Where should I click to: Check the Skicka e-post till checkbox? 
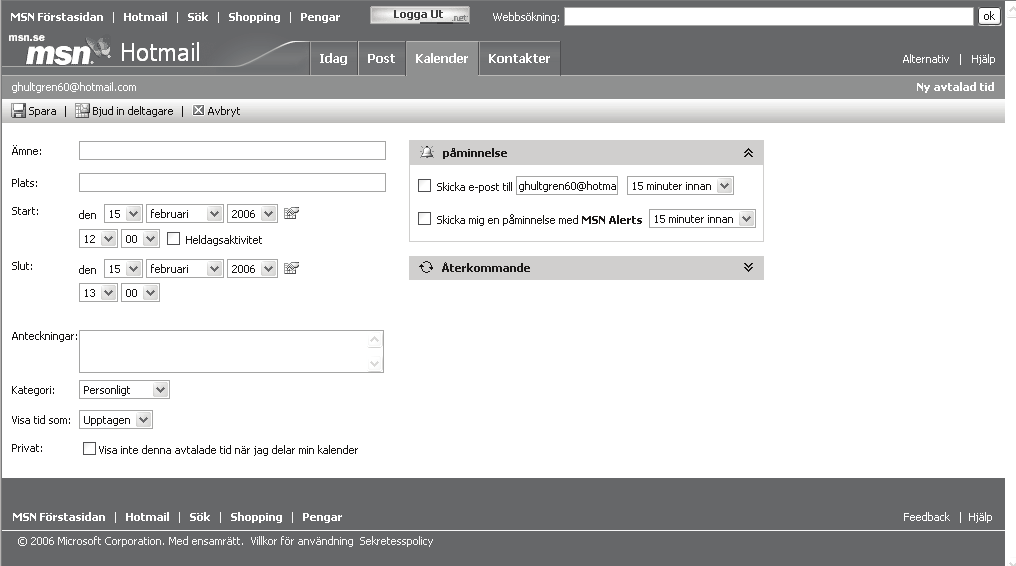tap(424, 186)
